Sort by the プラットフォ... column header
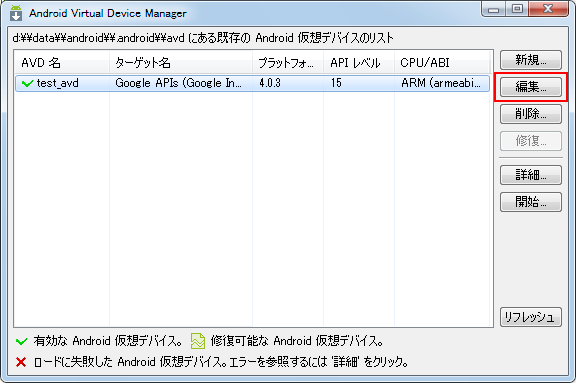The width and height of the screenshot is (576, 383). coord(288,63)
